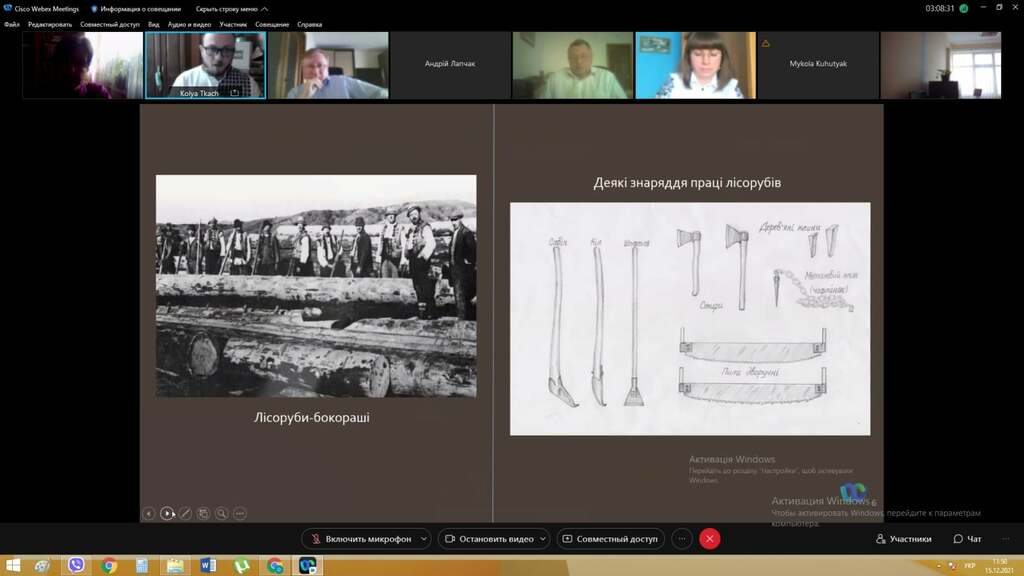Open the three-dot more options button
The height and width of the screenshot is (576, 1024).
point(682,539)
